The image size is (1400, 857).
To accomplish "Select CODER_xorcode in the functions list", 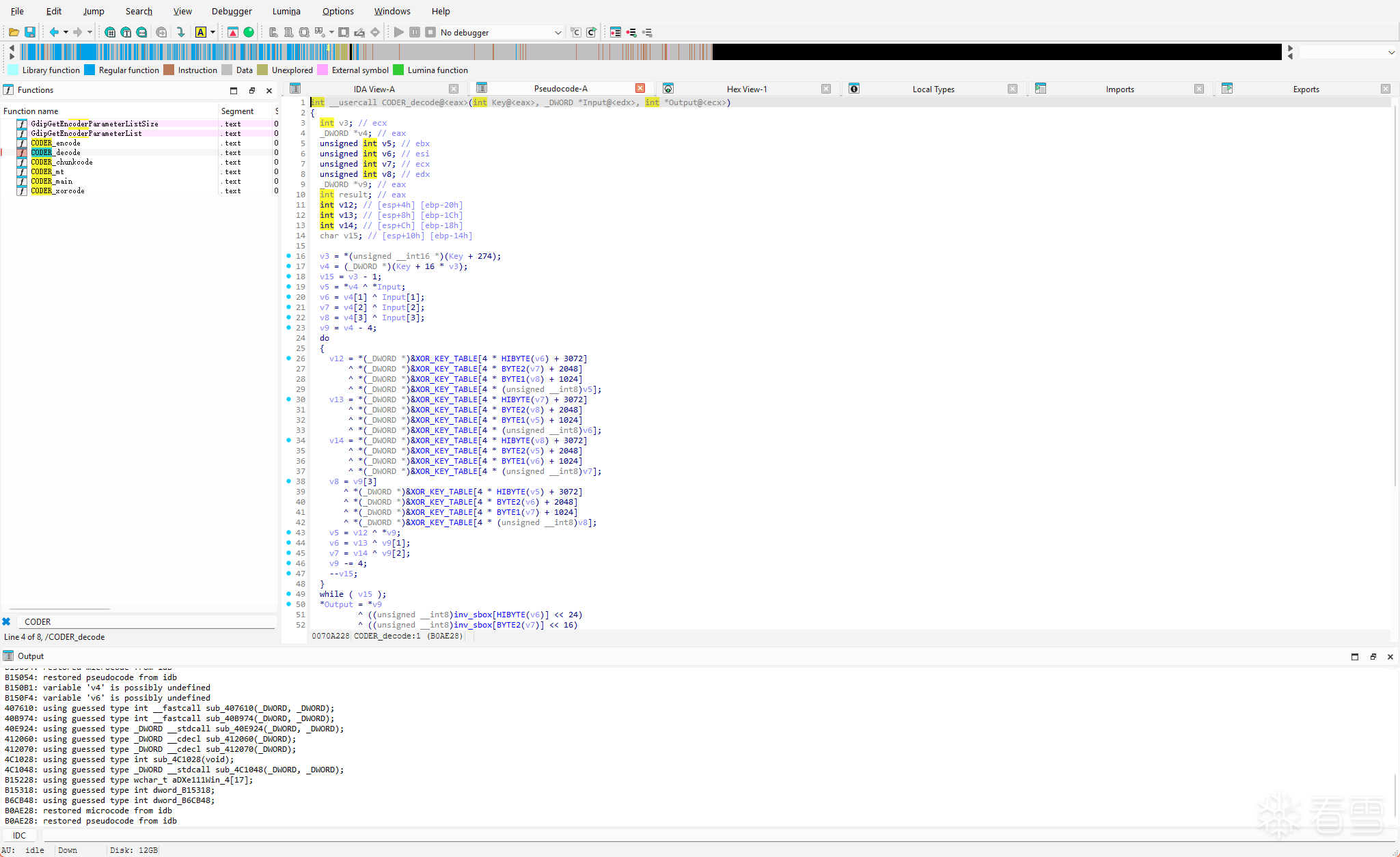I will pos(57,191).
